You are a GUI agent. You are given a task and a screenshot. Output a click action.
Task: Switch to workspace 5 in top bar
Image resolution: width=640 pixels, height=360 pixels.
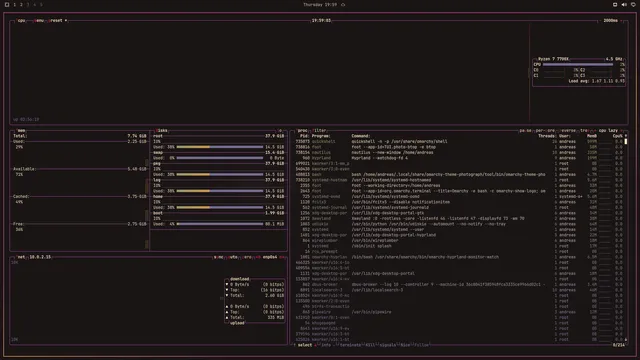coord(41,4)
